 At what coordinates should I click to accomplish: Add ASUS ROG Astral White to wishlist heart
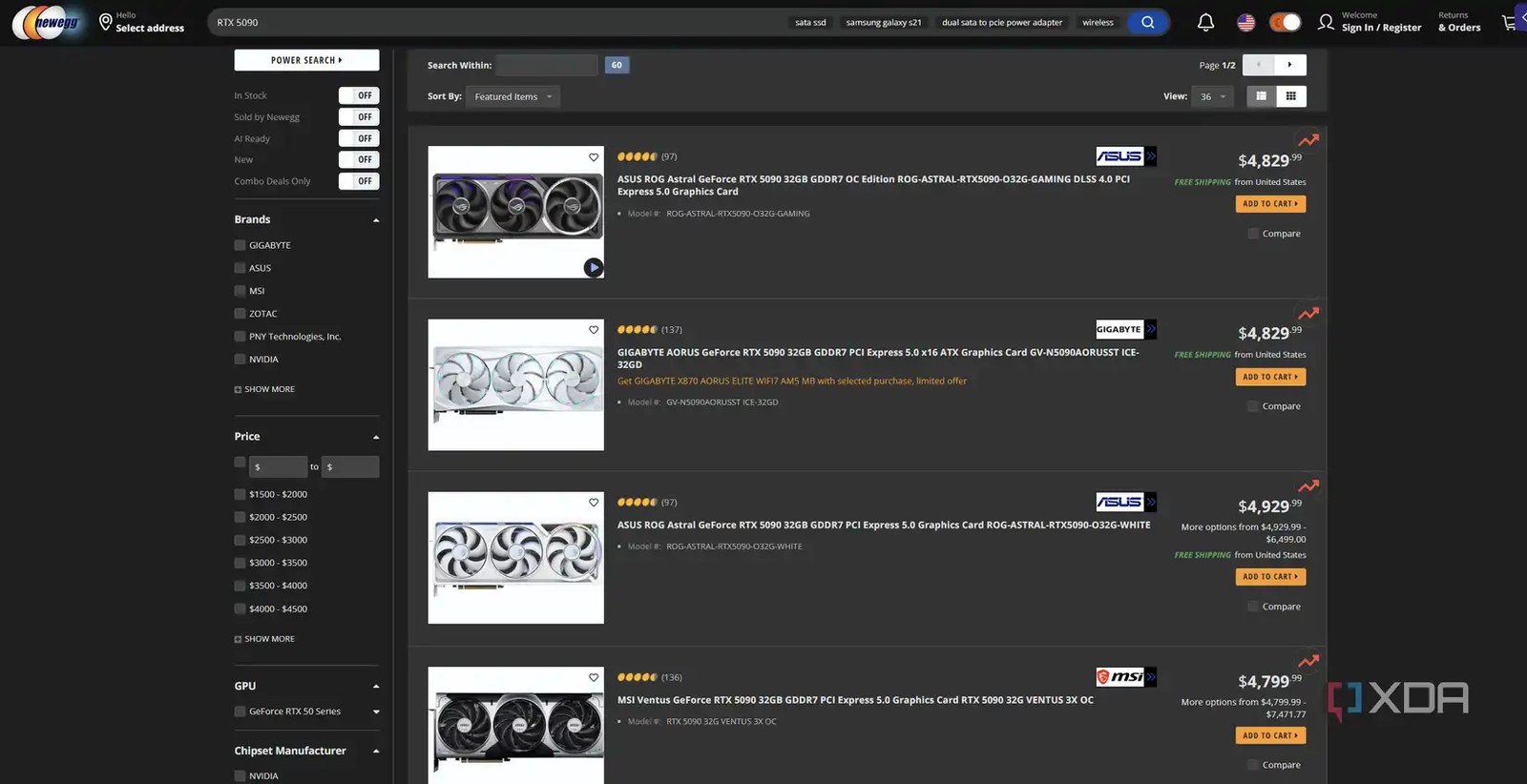click(x=594, y=503)
